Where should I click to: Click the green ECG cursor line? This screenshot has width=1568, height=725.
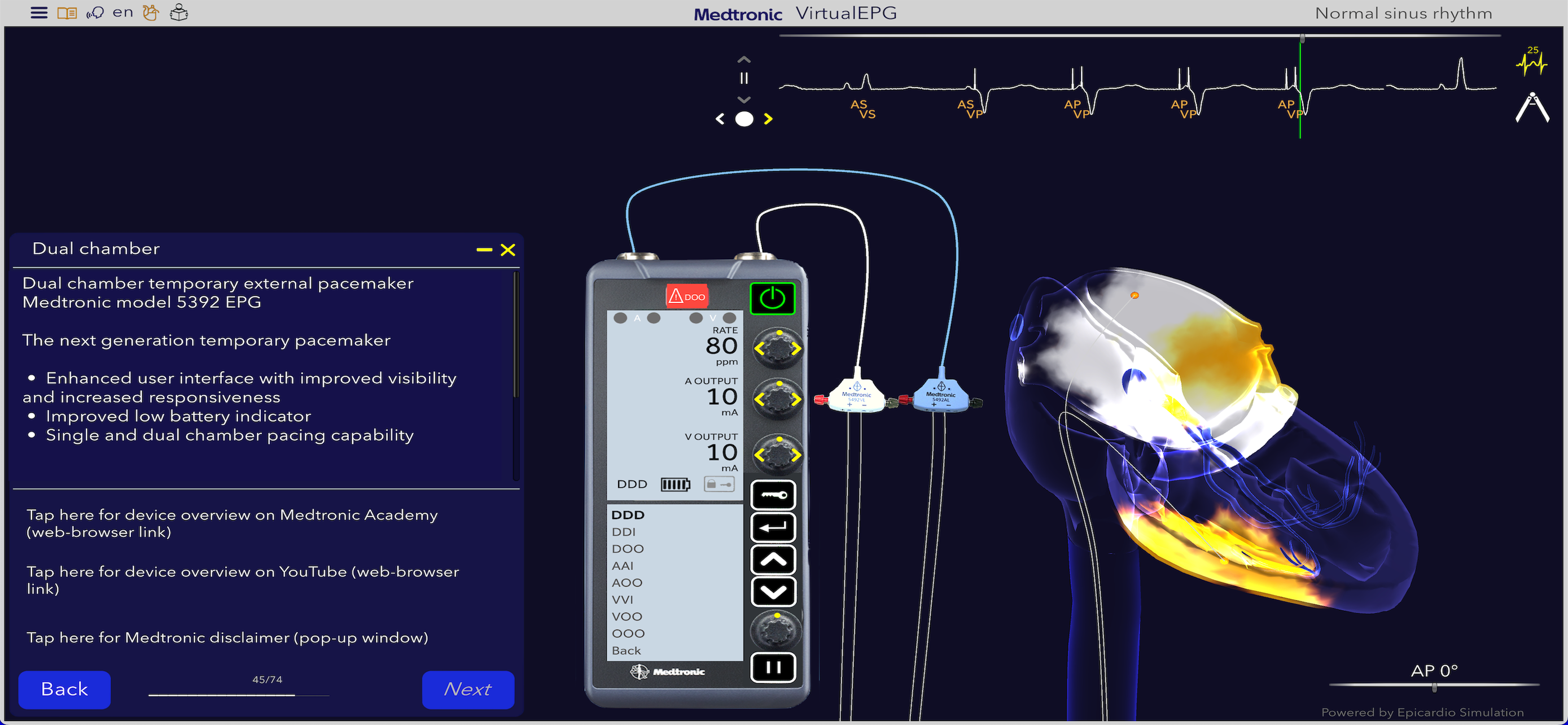point(1300,90)
